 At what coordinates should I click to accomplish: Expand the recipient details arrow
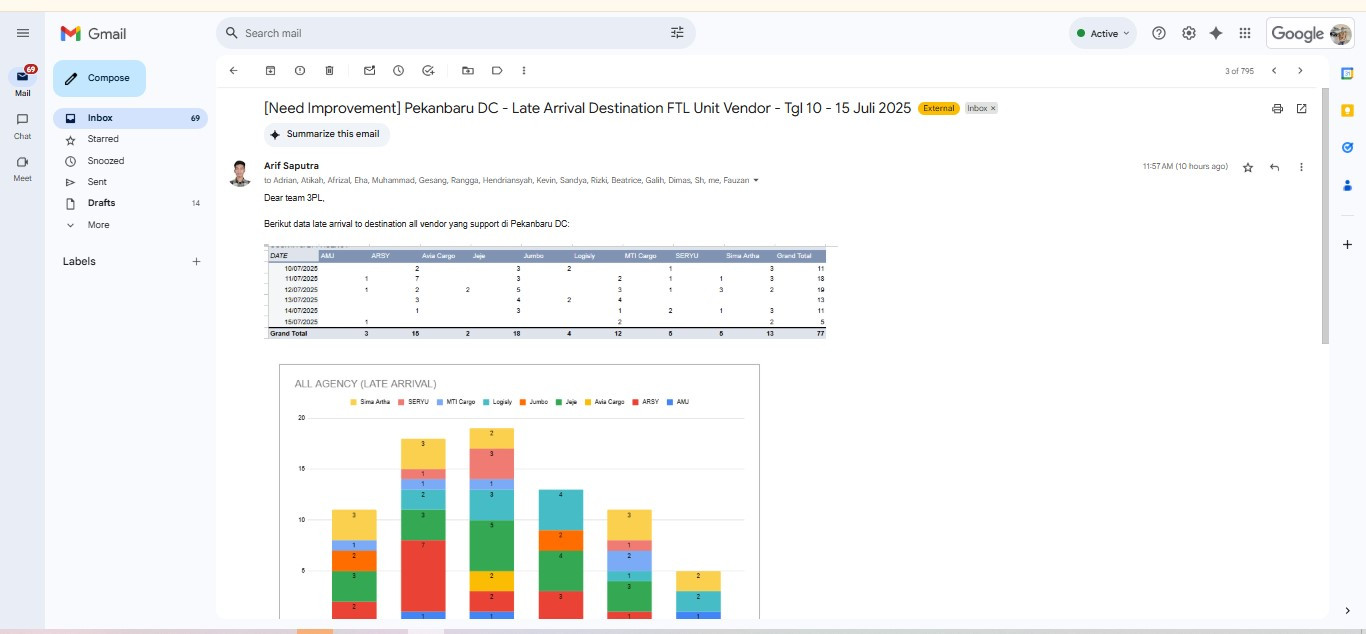point(756,181)
